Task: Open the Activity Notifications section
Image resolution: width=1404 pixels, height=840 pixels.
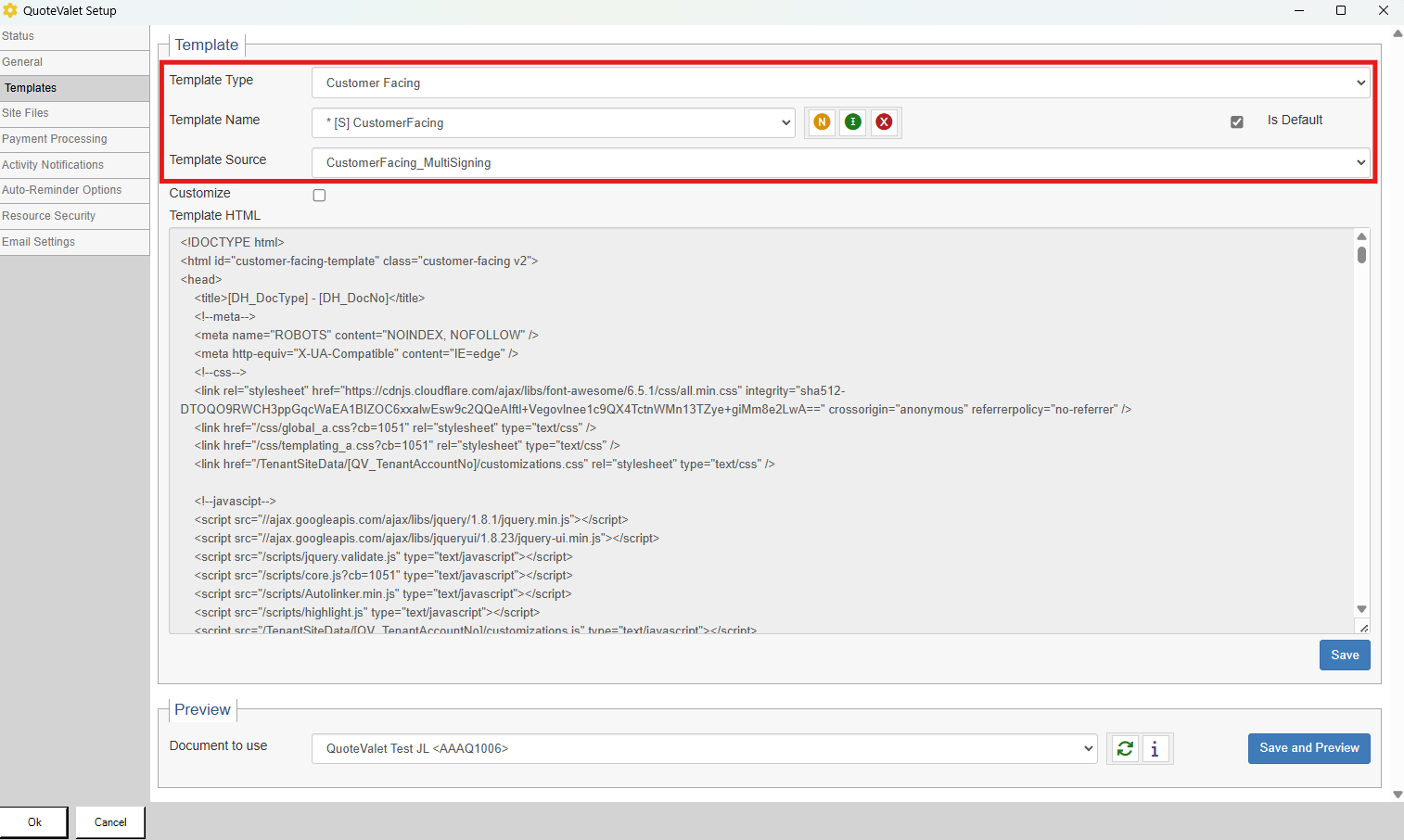Action: [74, 165]
